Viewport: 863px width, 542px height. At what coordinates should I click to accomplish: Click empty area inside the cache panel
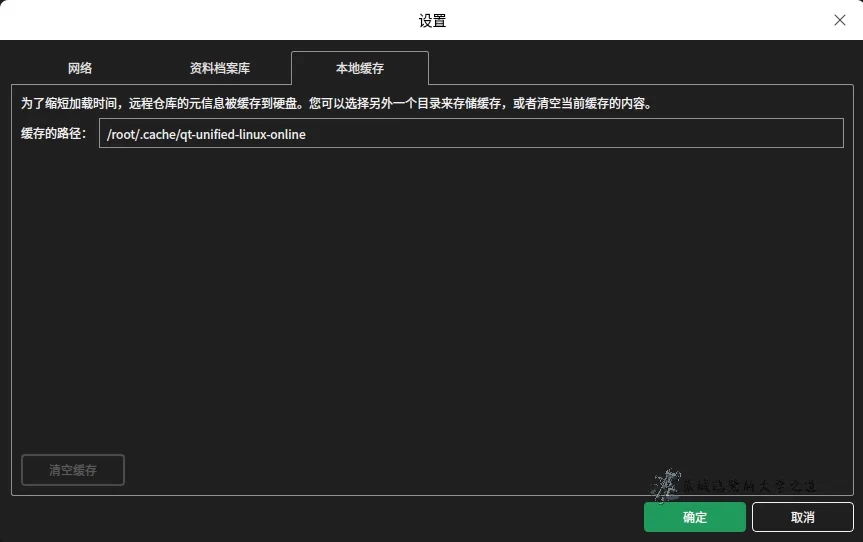430,300
